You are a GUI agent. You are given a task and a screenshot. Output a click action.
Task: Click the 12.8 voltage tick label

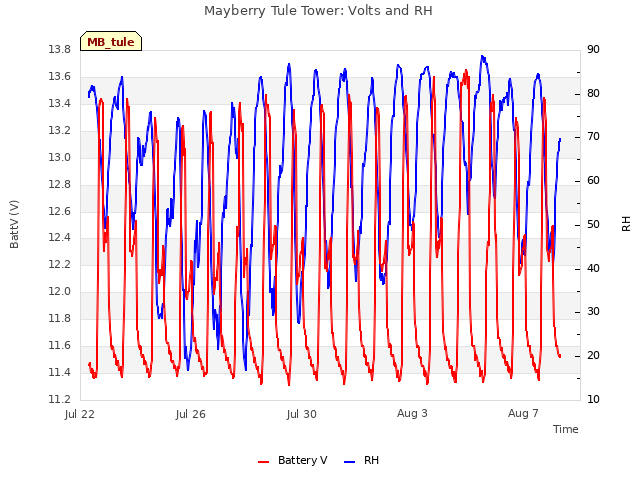60,184
